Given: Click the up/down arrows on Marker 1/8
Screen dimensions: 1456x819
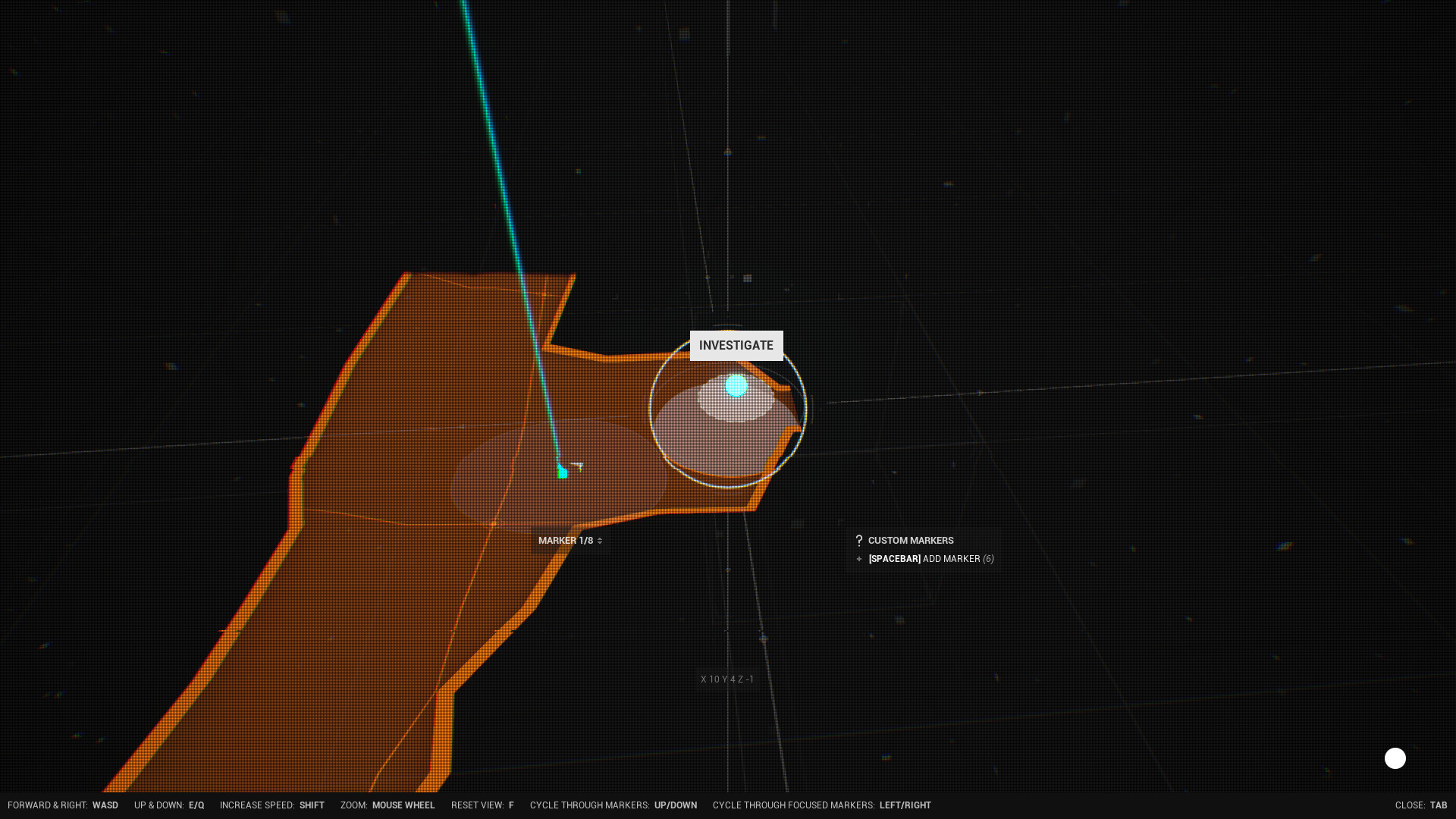Looking at the screenshot, I should click(600, 541).
